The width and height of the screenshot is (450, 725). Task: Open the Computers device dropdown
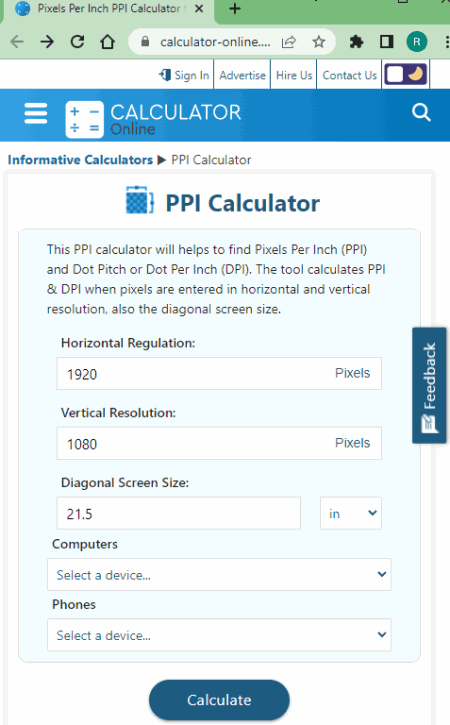219,574
